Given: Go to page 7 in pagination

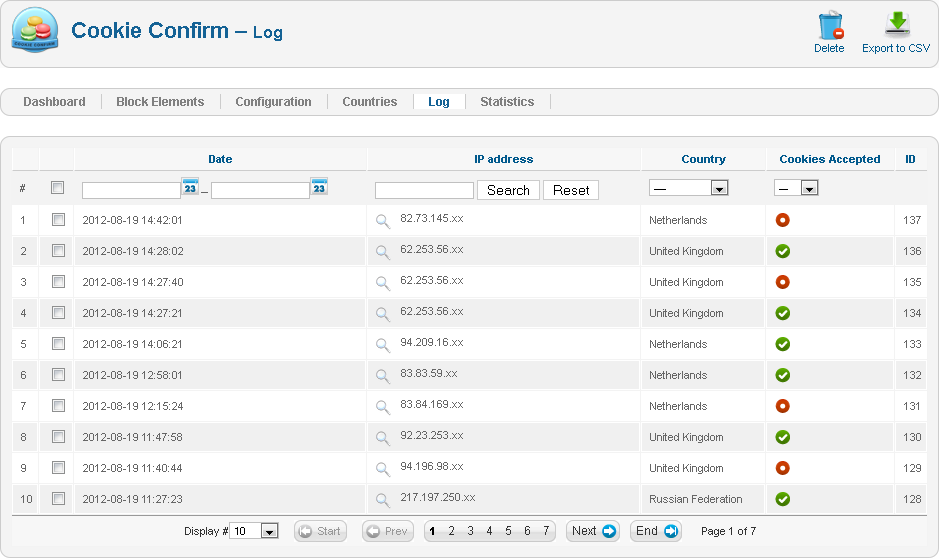Looking at the screenshot, I should coord(546,531).
